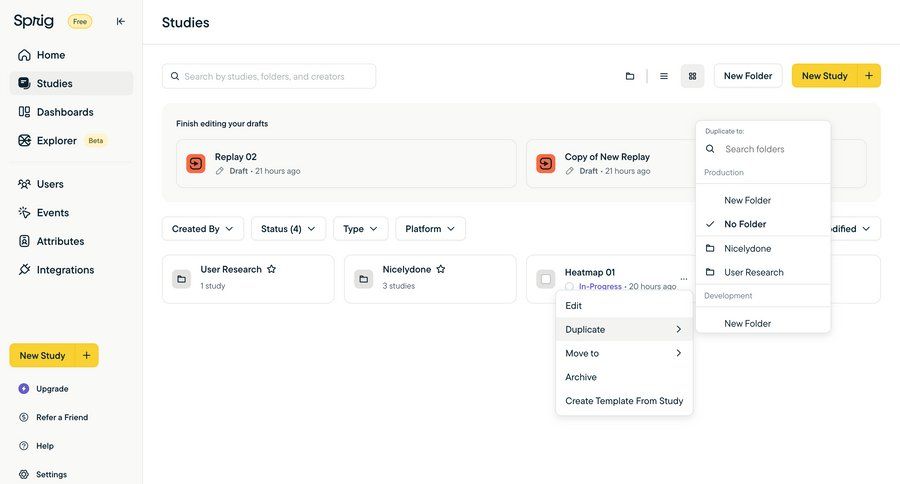Click the New Folder button in toolbar
This screenshot has width=900, height=484.
[748, 76]
